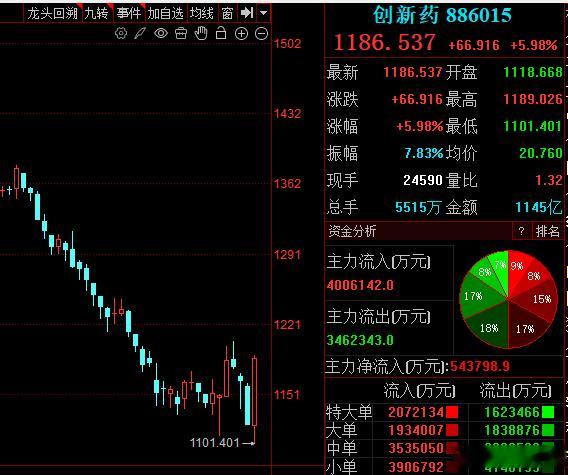Toggle the chart lock icon
Image resolution: width=568 pixels, height=475 pixels.
click(221, 33)
